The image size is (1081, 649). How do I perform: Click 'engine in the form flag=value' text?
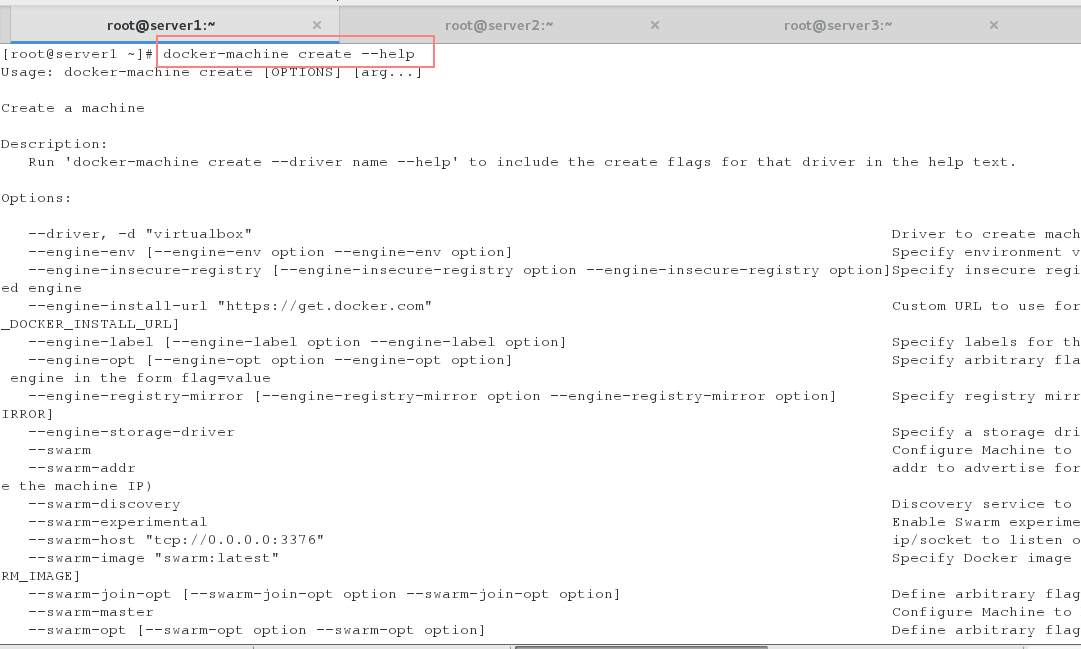[x=141, y=377]
